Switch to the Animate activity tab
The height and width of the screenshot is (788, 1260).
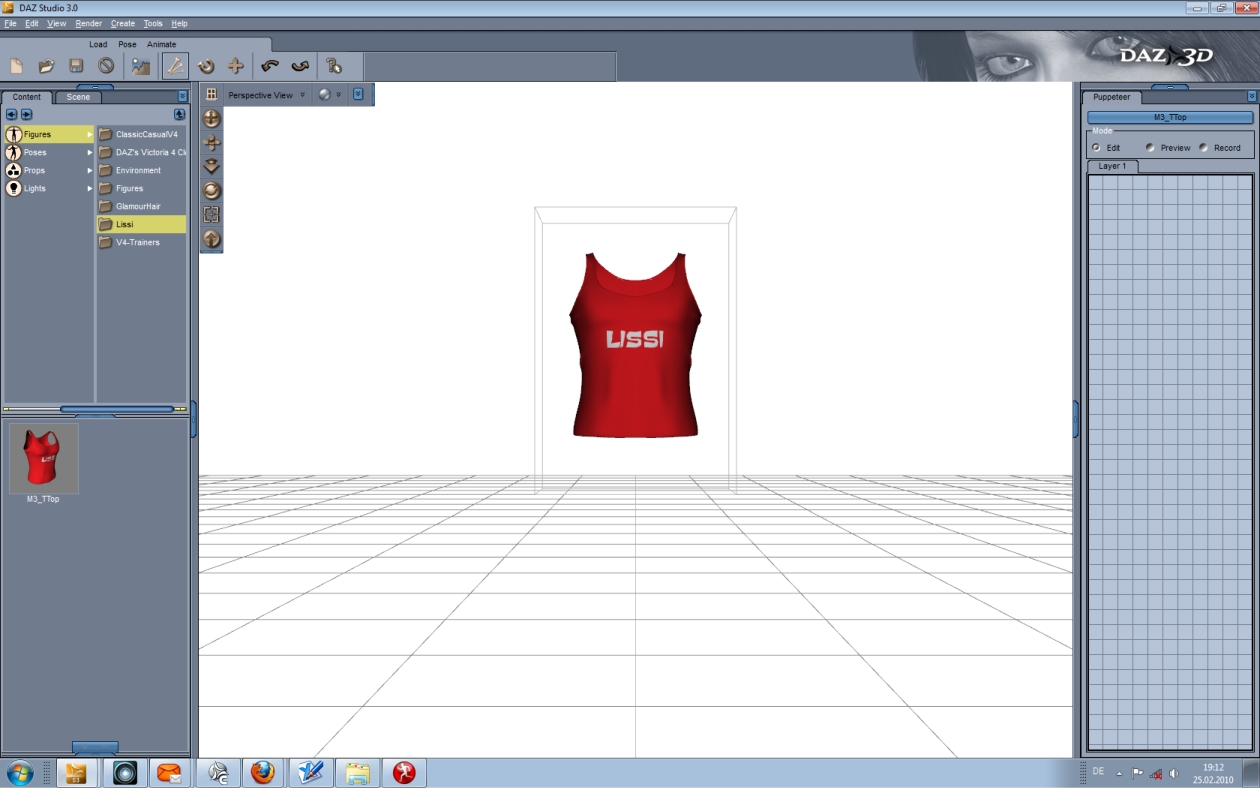[161, 44]
